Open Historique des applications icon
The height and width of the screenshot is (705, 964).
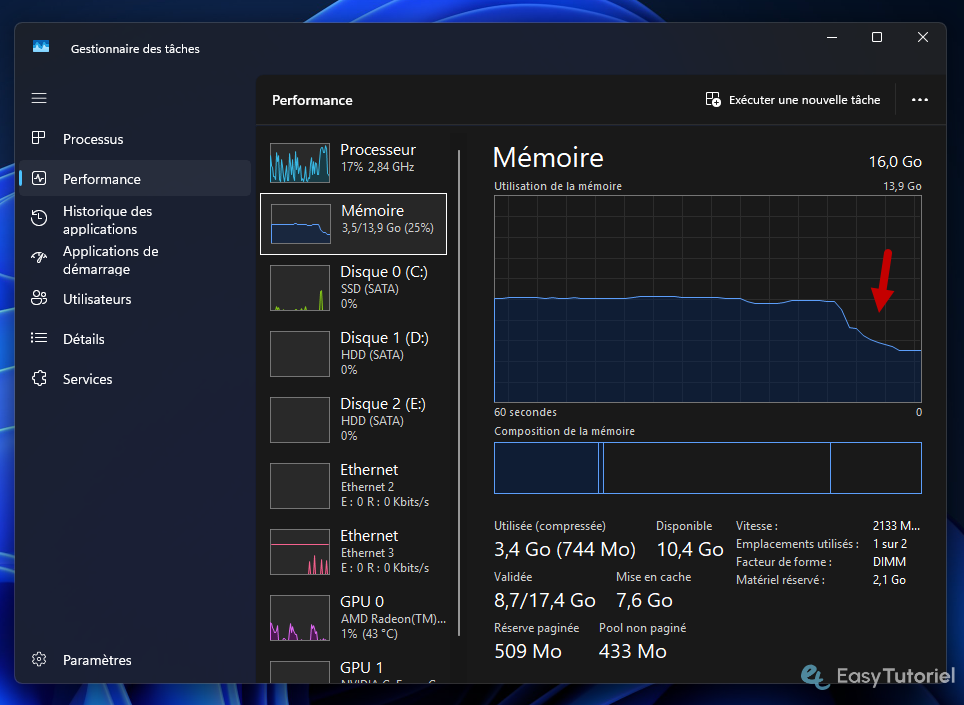39,219
